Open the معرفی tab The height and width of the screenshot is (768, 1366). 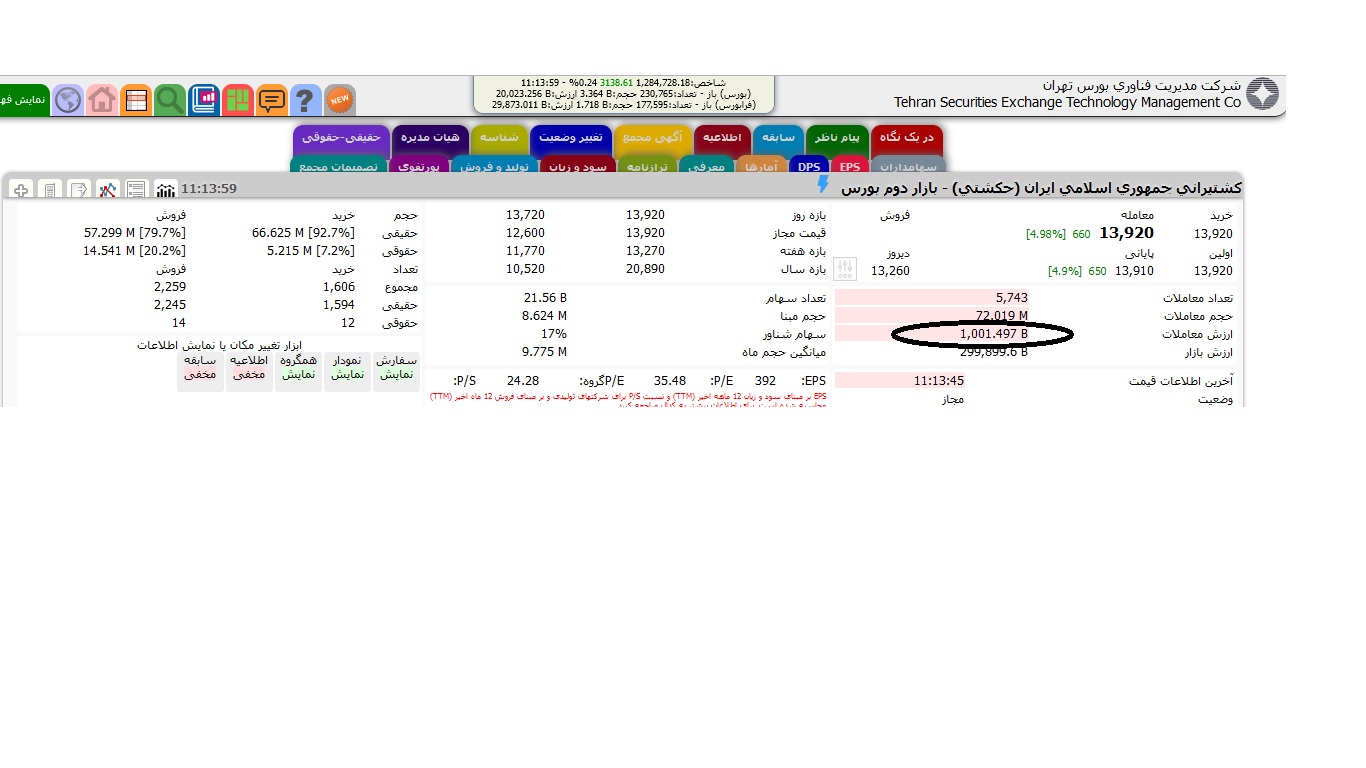[706, 165]
